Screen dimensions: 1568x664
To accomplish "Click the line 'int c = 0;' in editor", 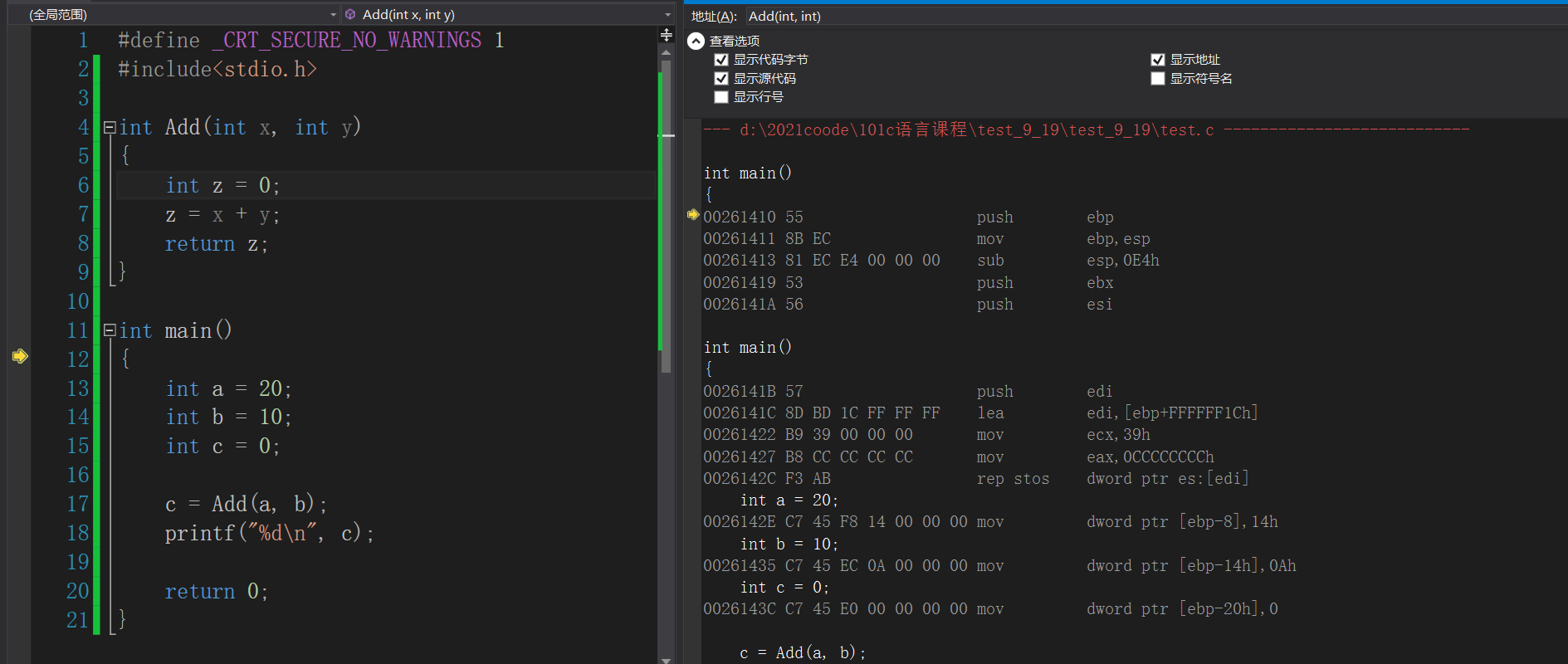I will [222, 446].
